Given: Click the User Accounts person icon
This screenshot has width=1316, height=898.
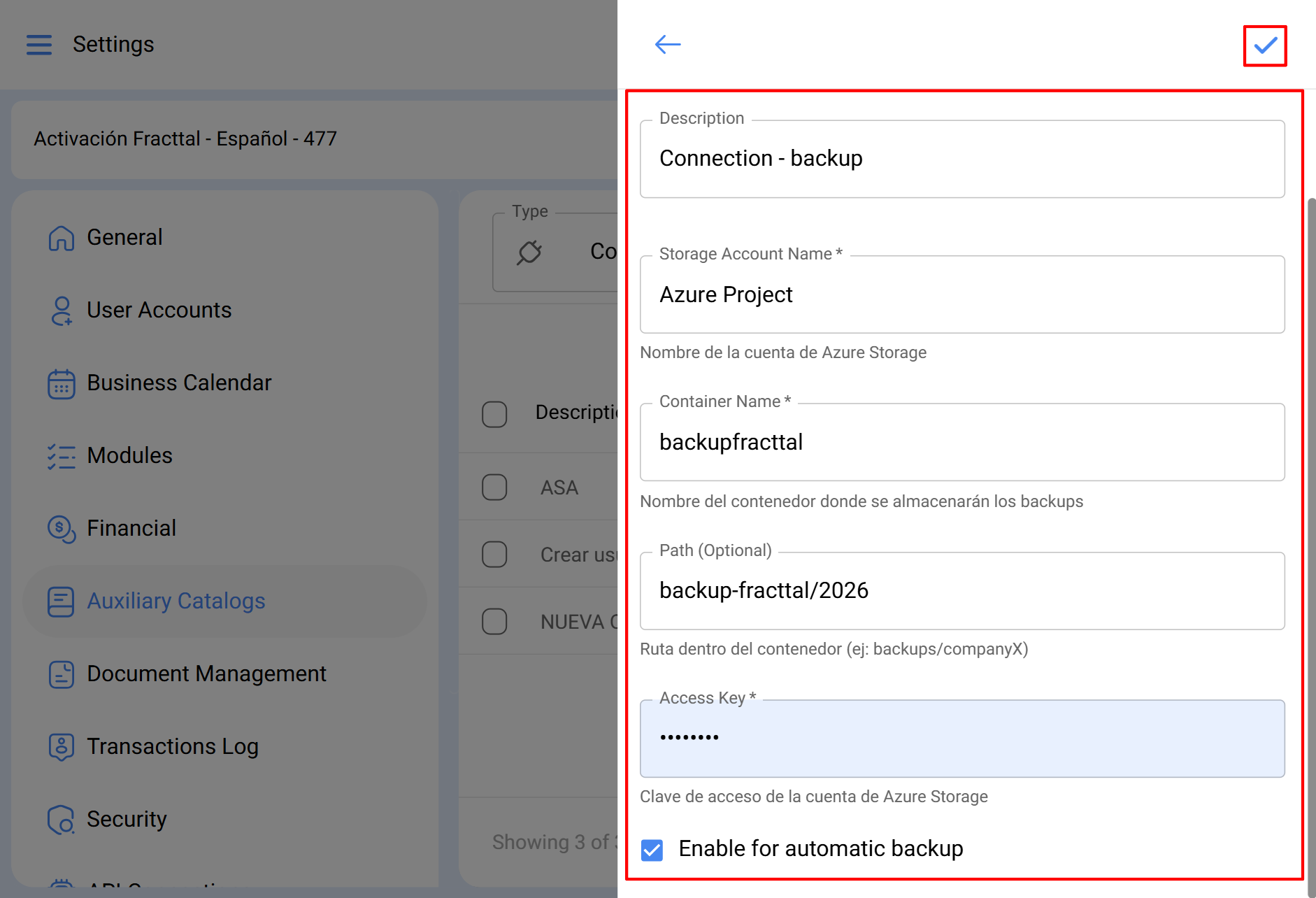Looking at the screenshot, I should pyautogui.click(x=61, y=311).
